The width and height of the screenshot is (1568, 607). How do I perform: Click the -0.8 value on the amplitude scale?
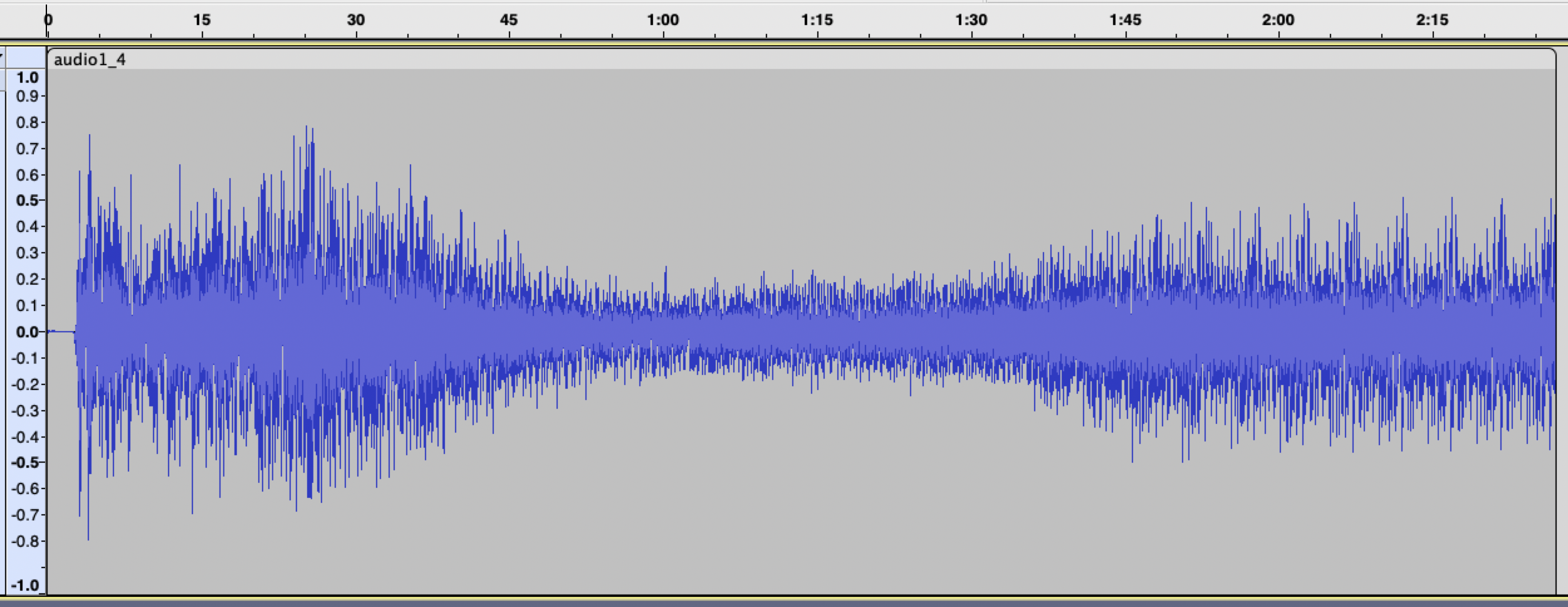[26, 541]
